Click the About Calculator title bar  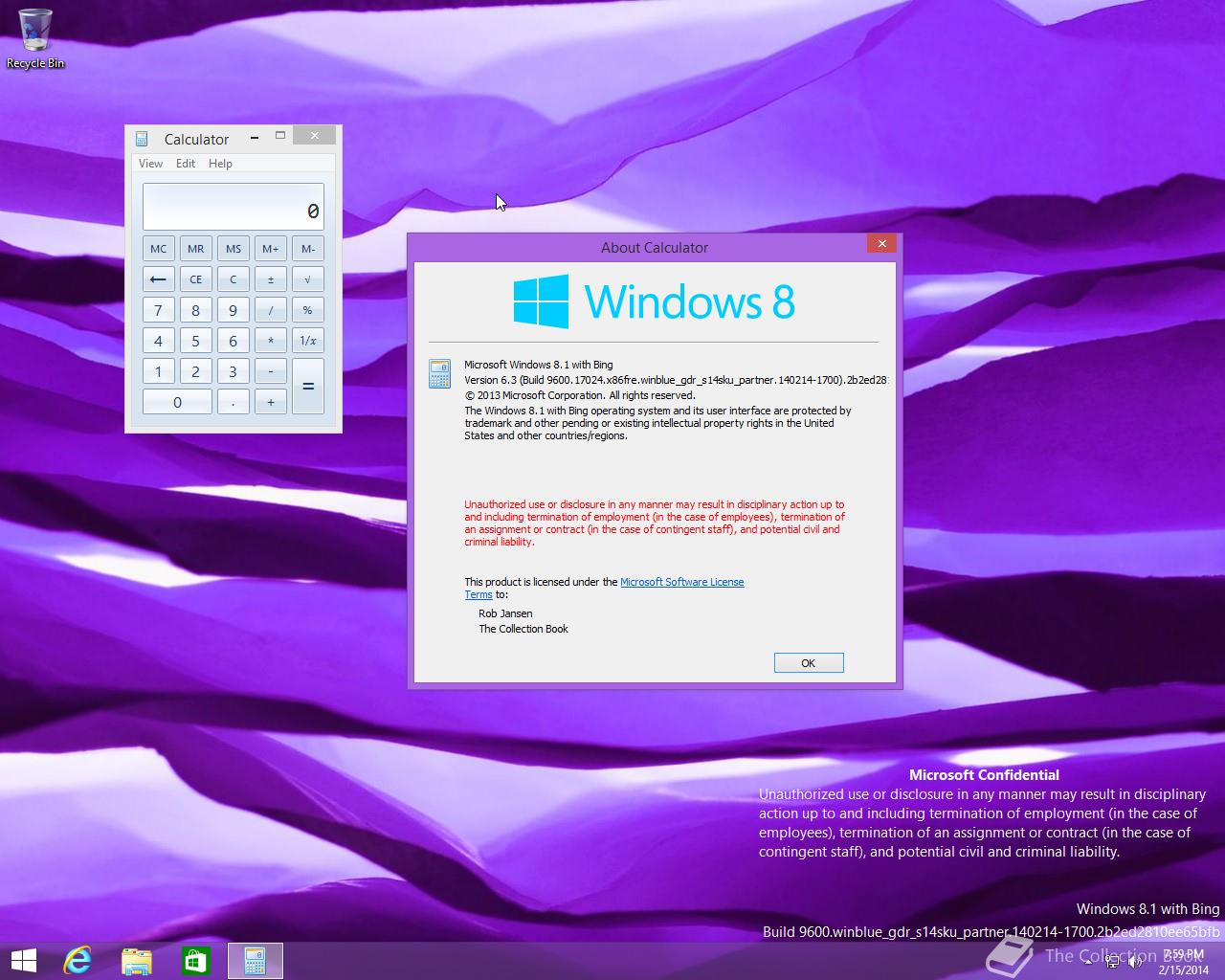click(655, 247)
